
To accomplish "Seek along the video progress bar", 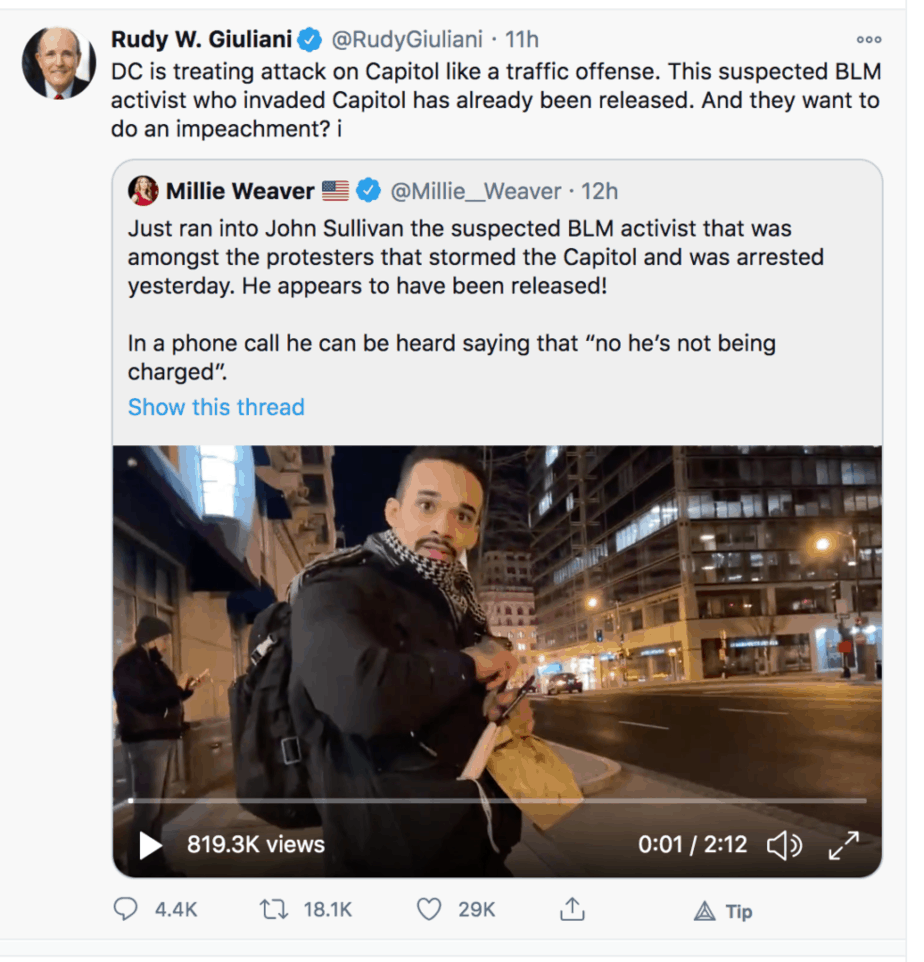I will coord(497,800).
